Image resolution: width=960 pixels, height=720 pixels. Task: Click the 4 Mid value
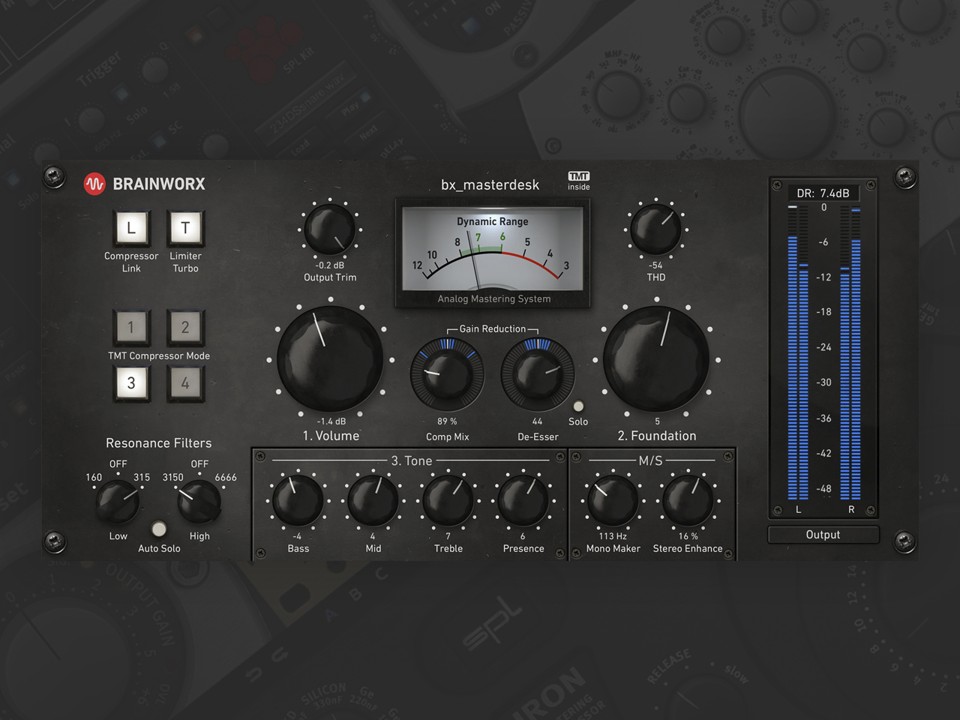[x=372, y=536]
